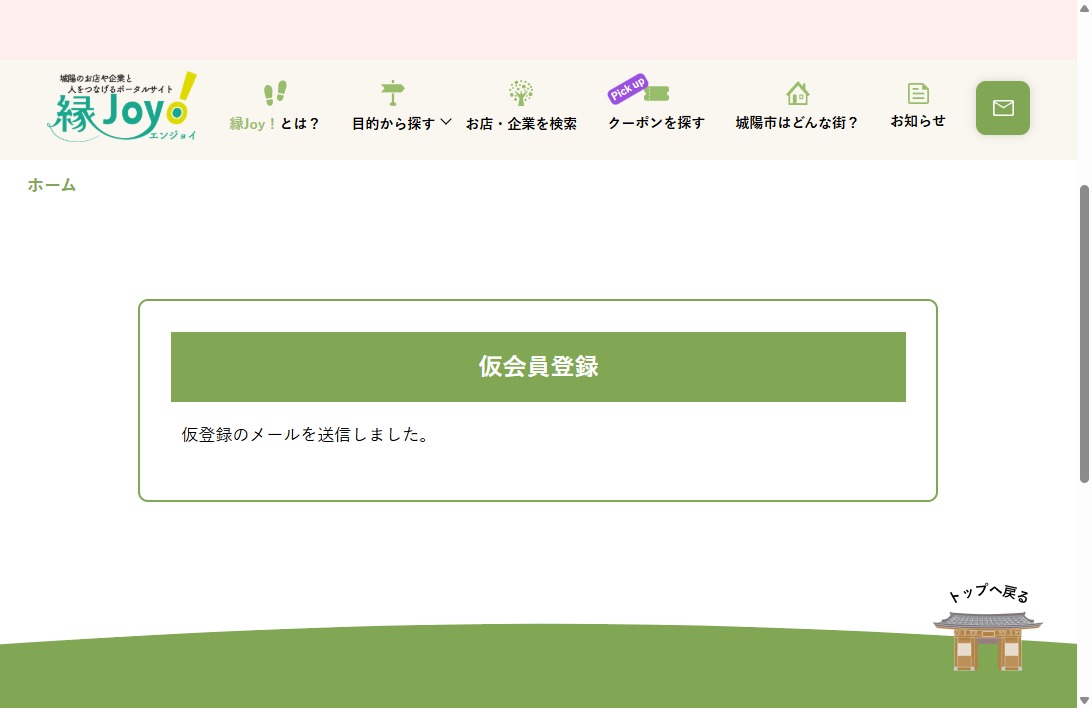The height and width of the screenshot is (708, 1092).
Task: Click the footprints icon above 縁Joy！とは？
Action: 275,92
